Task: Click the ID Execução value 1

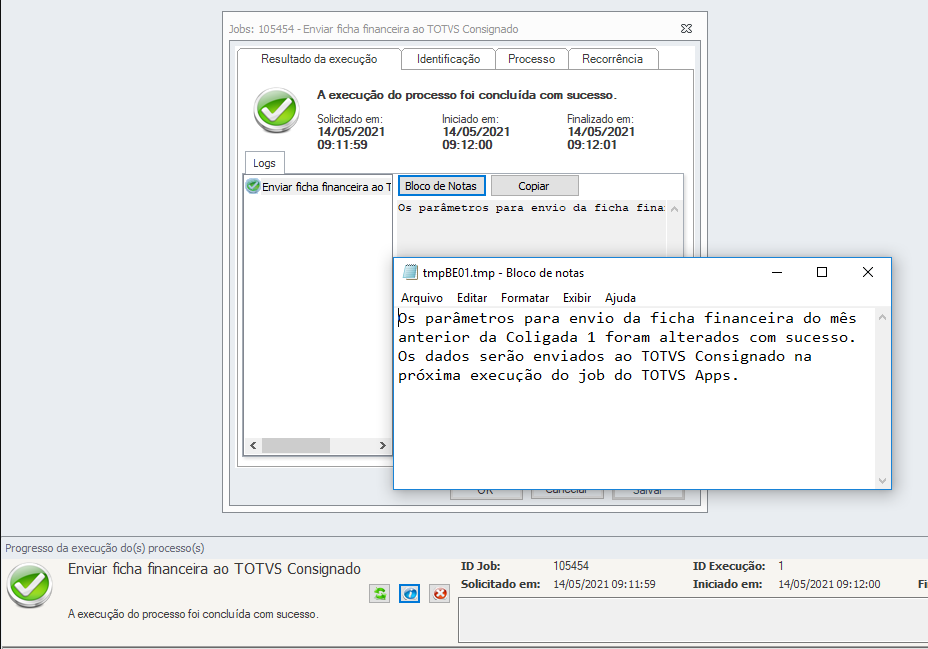Action: [781, 566]
